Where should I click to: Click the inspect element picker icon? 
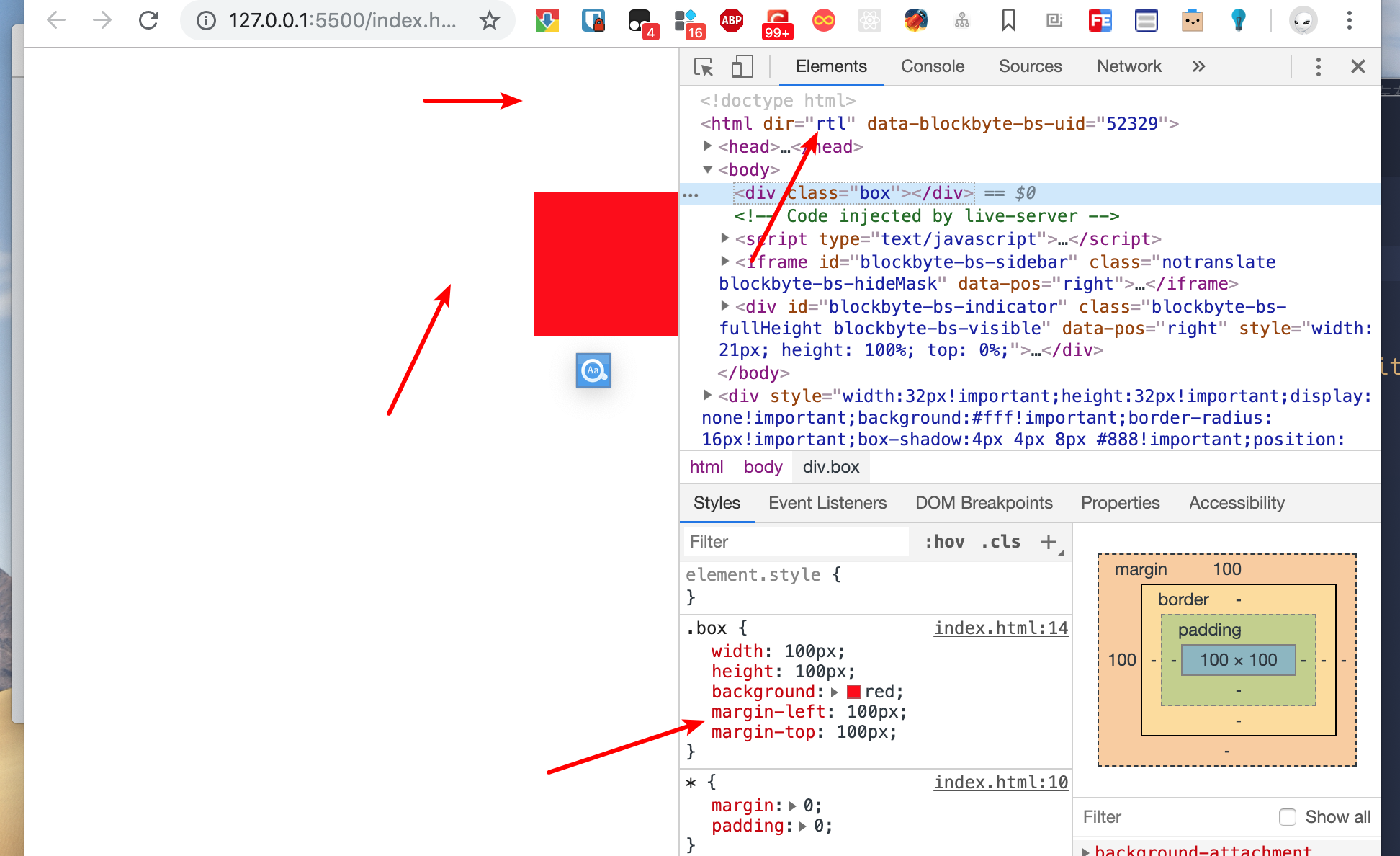click(704, 67)
